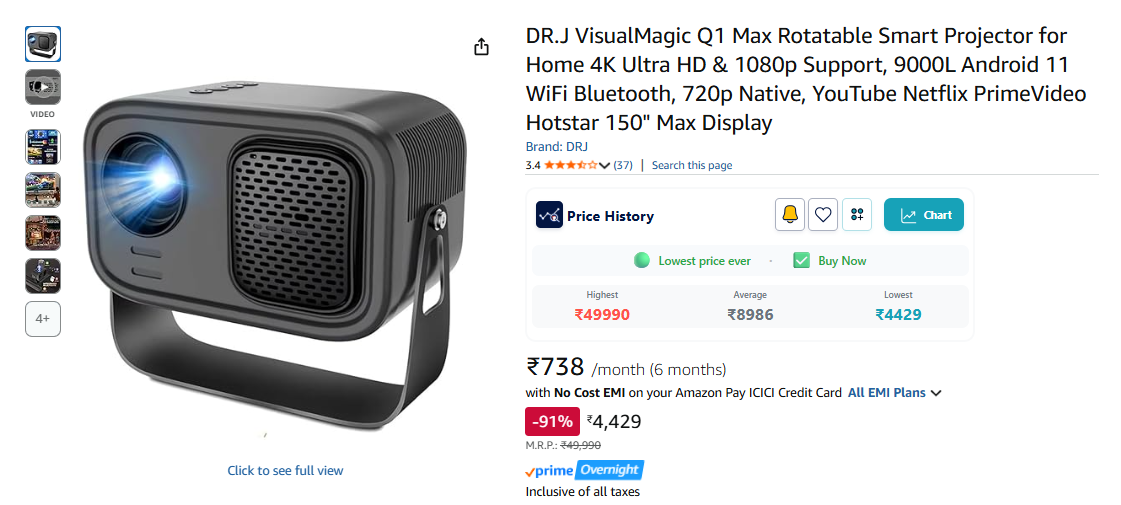Set price alert with bell icon

(x=790, y=215)
